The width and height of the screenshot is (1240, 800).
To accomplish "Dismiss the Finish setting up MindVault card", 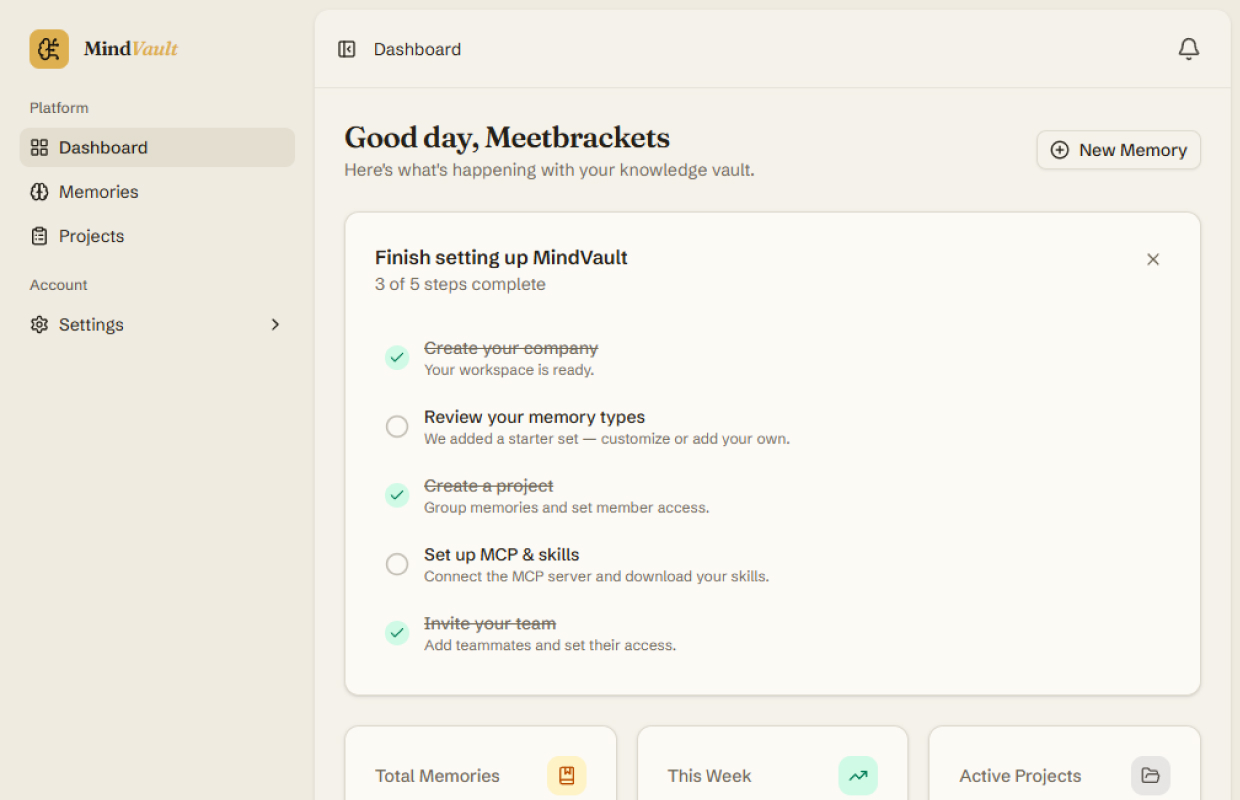I will pos(1153,259).
